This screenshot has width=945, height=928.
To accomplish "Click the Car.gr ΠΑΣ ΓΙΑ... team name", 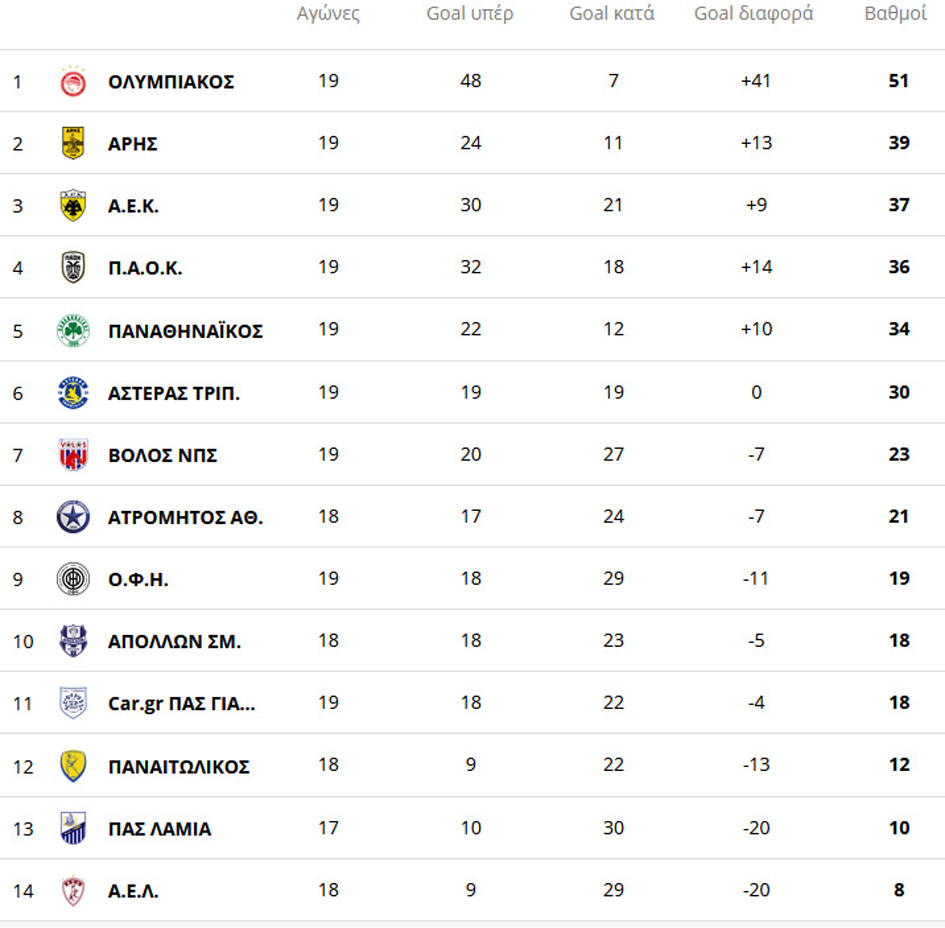I will 181,704.
